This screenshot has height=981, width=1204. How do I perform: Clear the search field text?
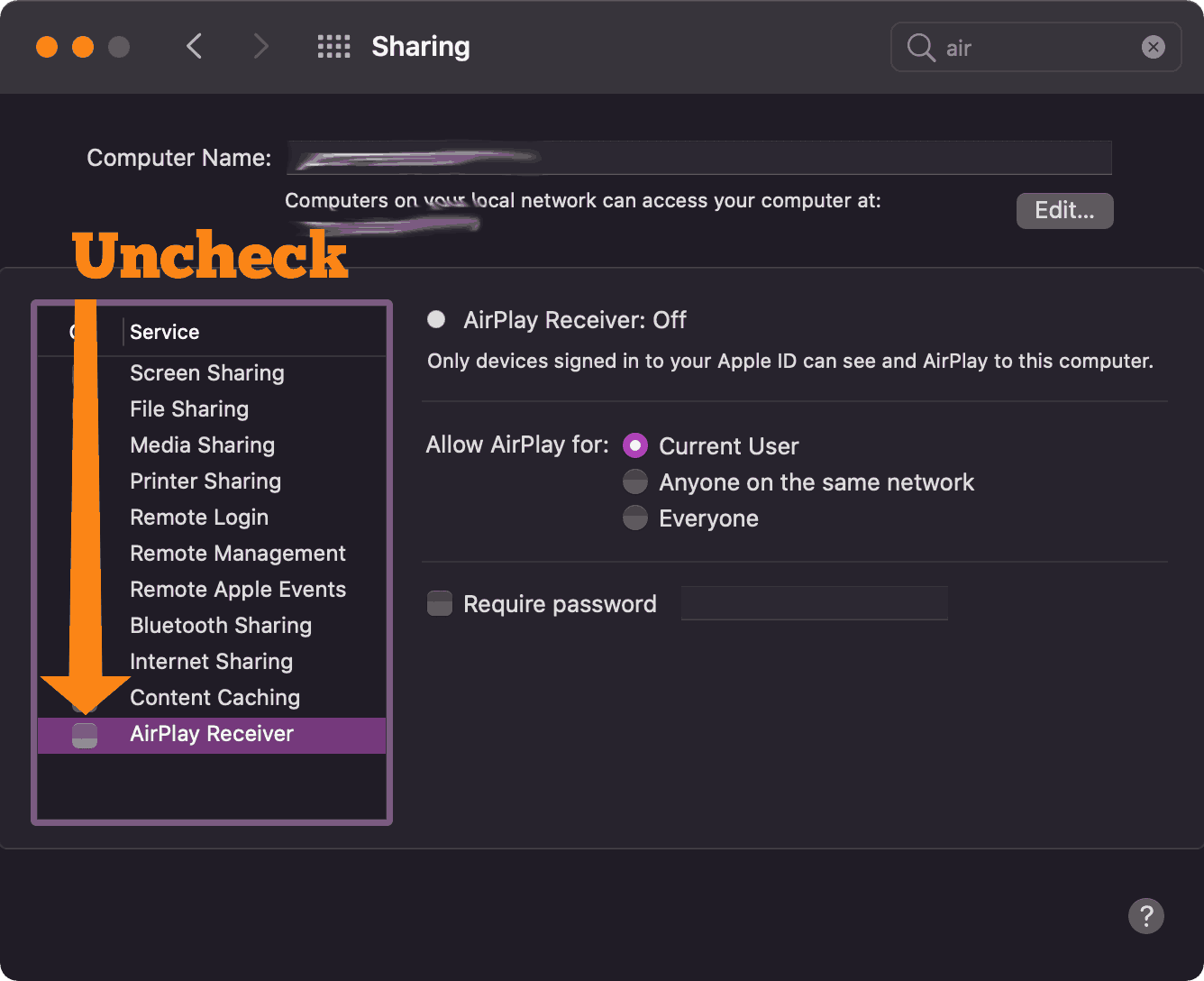(1153, 47)
